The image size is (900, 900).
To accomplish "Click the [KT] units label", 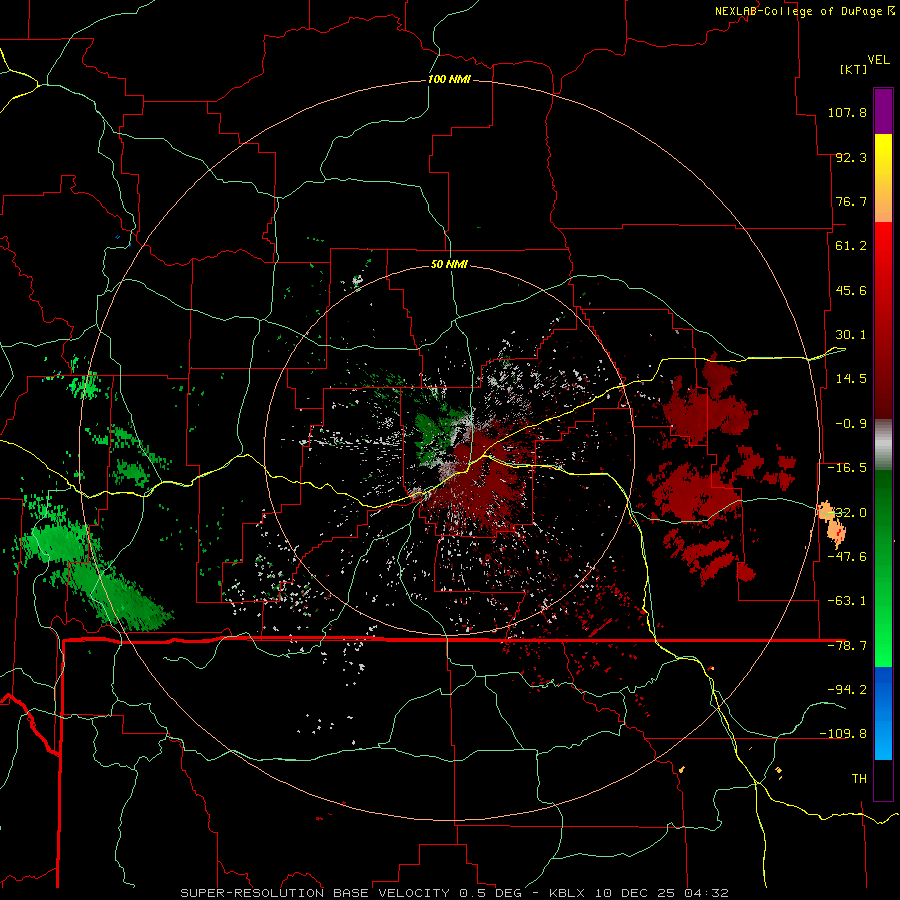I will (x=854, y=69).
